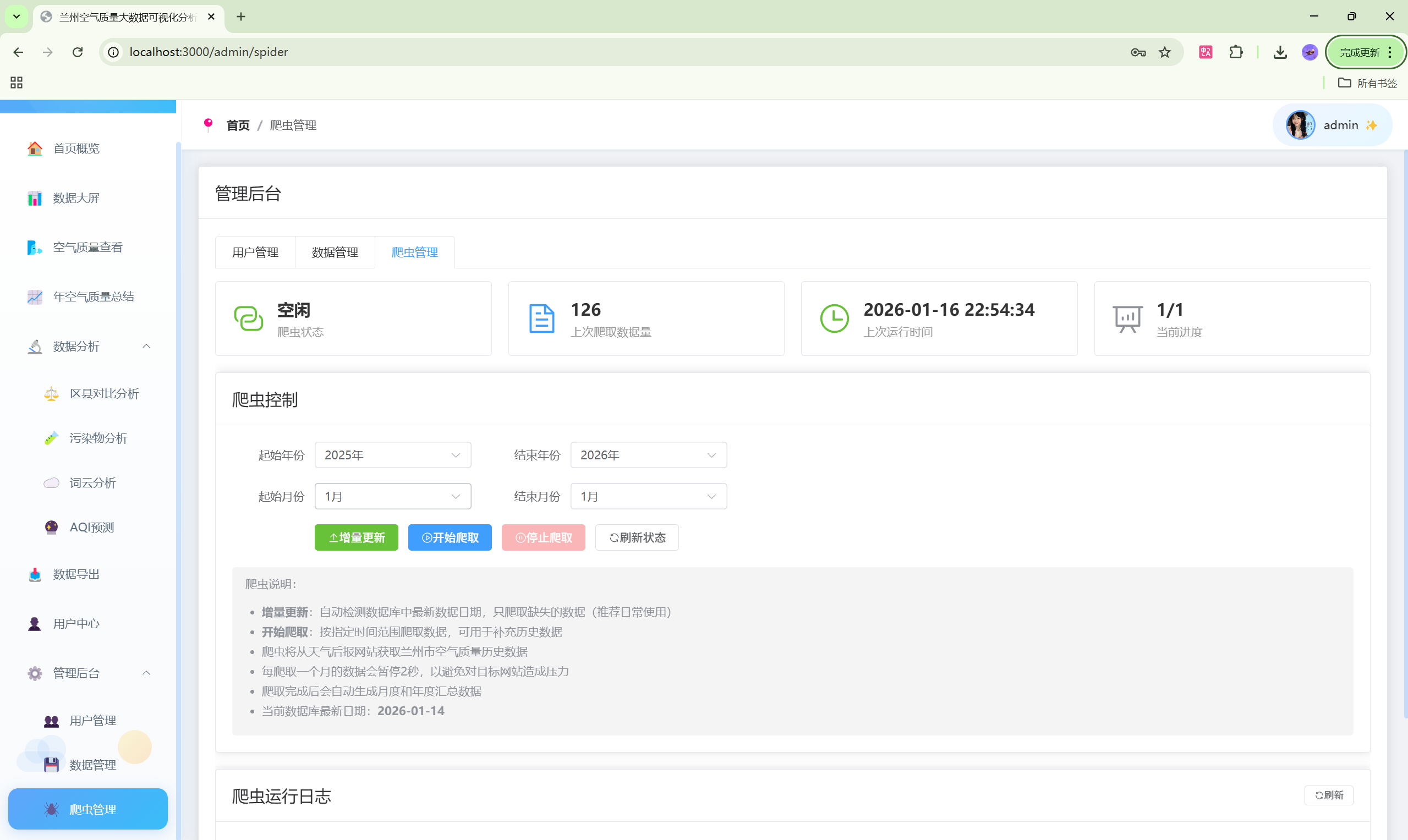The width and height of the screenshot is (1408, 840).
Task: Switch to the 用户管理 tab
Action: (x=255, y=252)
